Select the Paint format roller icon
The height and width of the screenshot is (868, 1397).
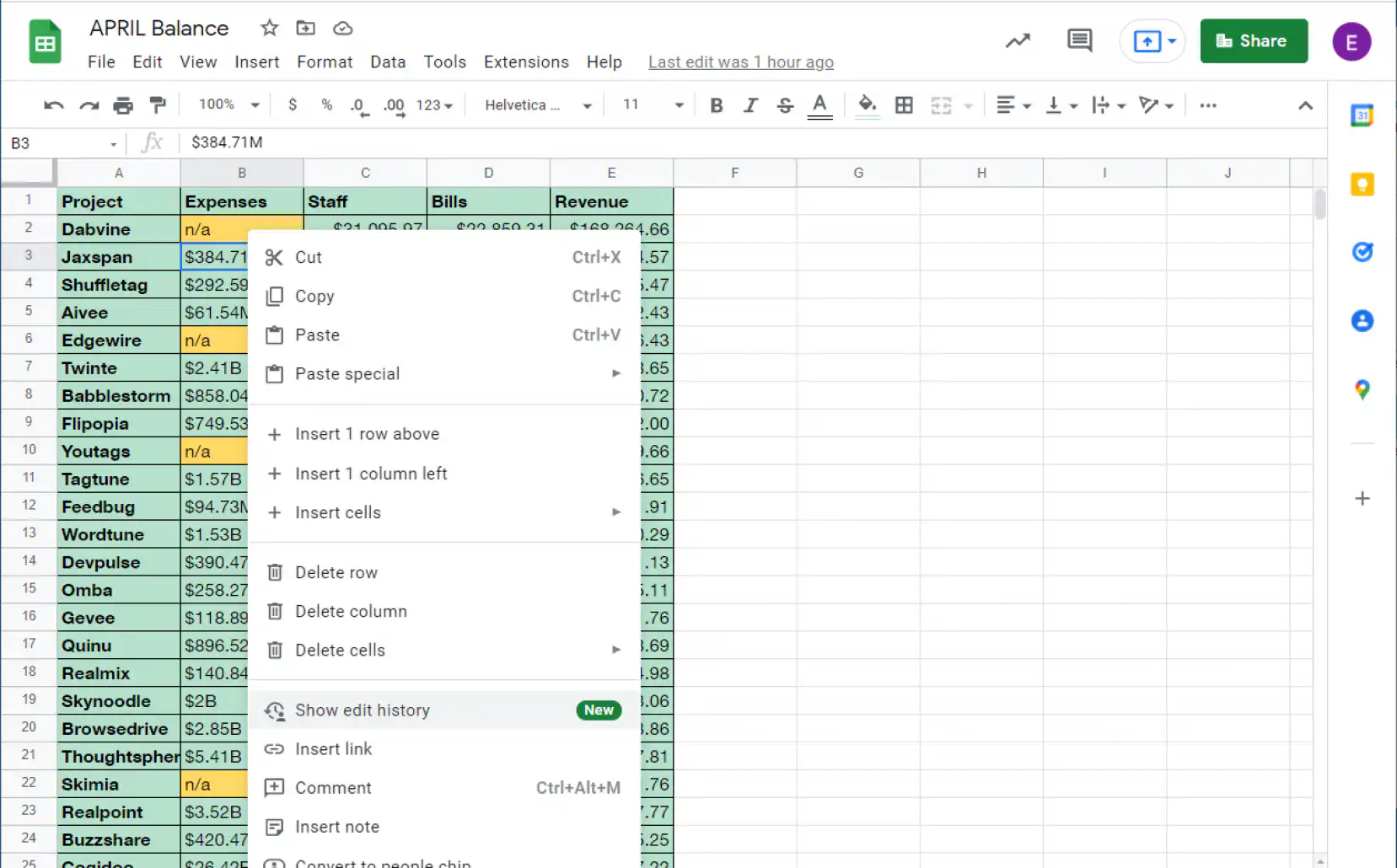pyautogui.click(x=158, y=105)
